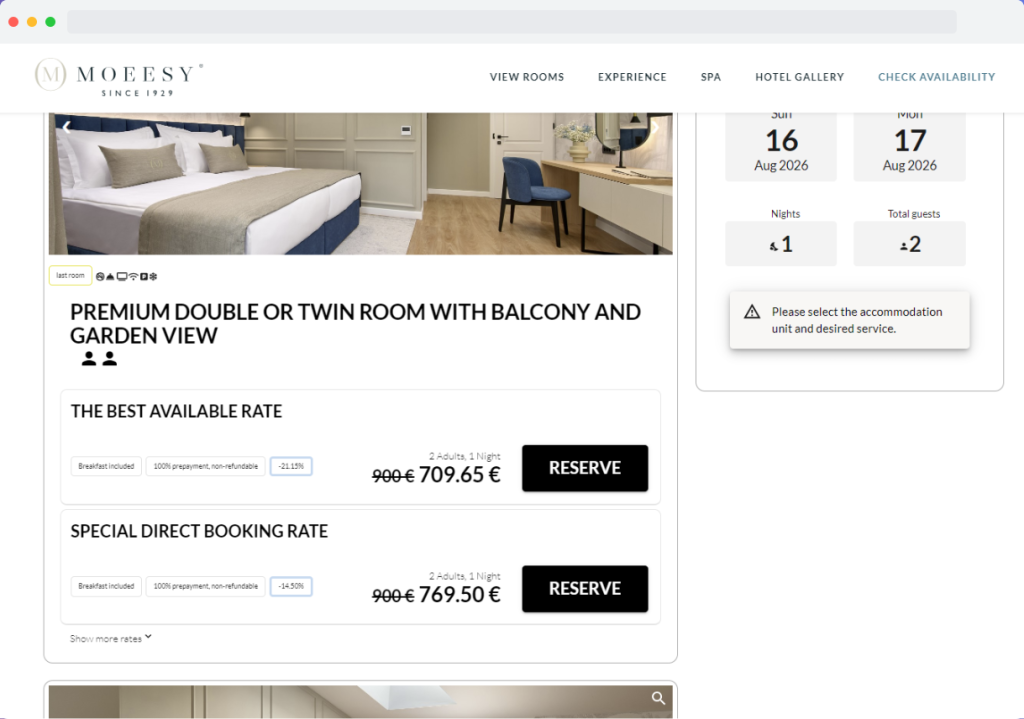Viewport: 1024px width, 719px height.
Task: Click the air conditioning snowflake icon
Action: pyautogui.click(x=153, y=277)
